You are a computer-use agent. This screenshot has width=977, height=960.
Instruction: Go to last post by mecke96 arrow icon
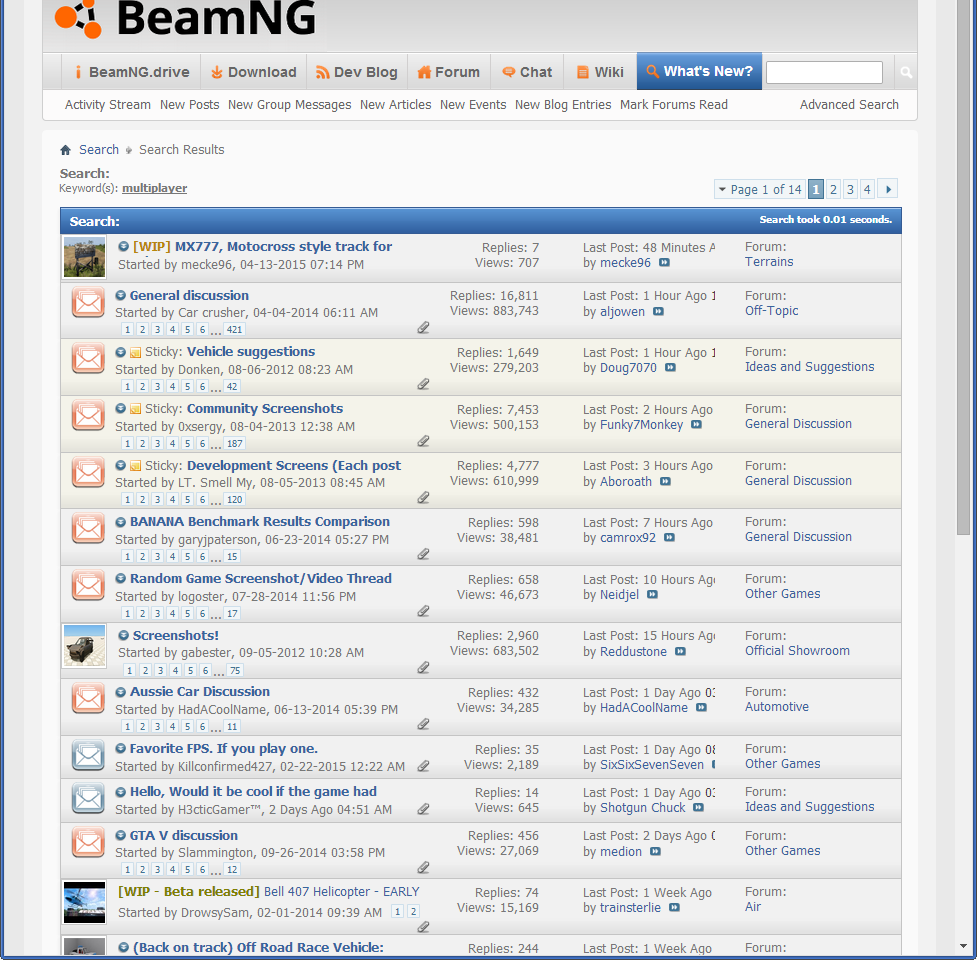(664, 263)
